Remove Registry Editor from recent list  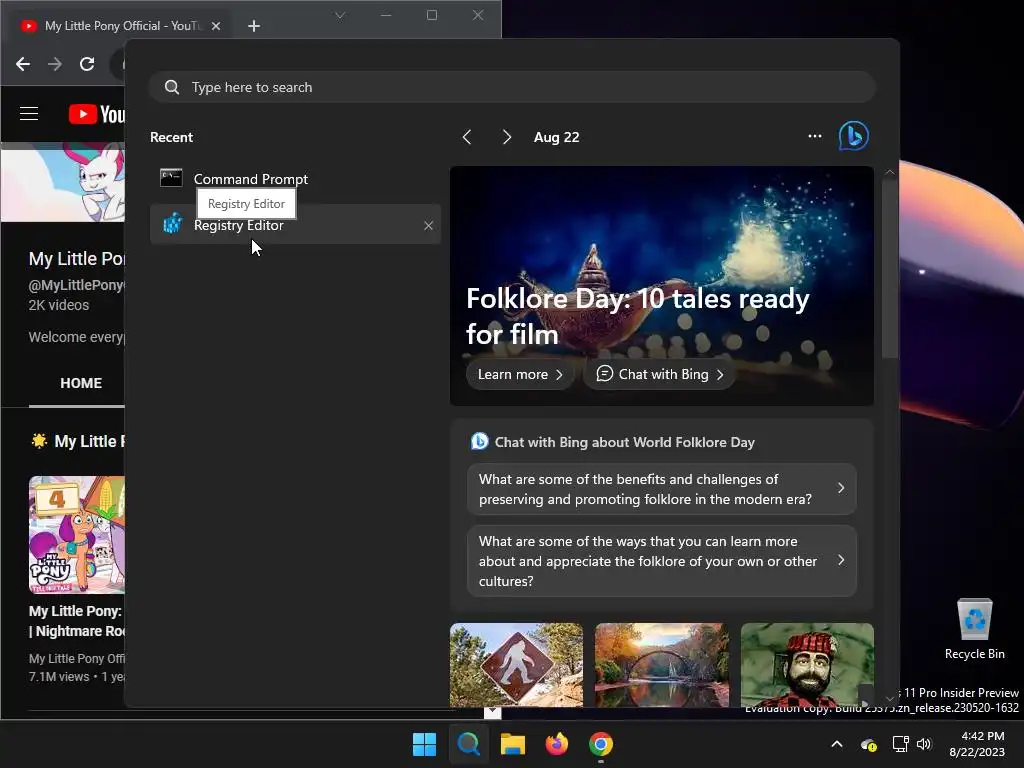click(x=428, y=226)
